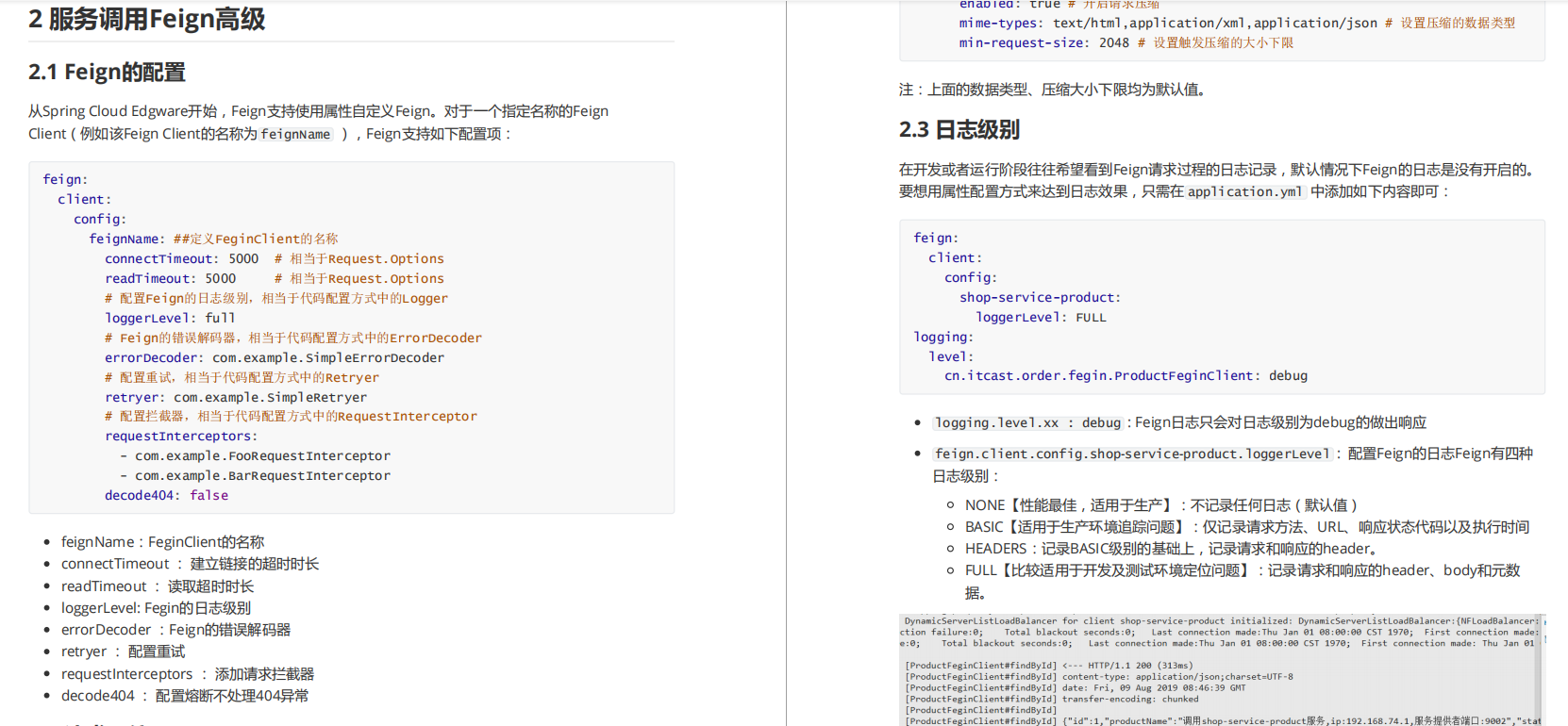This screenshot has height=726, width=1568.
Task: Click the heading '2 服务调用Feign高级'
Action: (147, 19)
